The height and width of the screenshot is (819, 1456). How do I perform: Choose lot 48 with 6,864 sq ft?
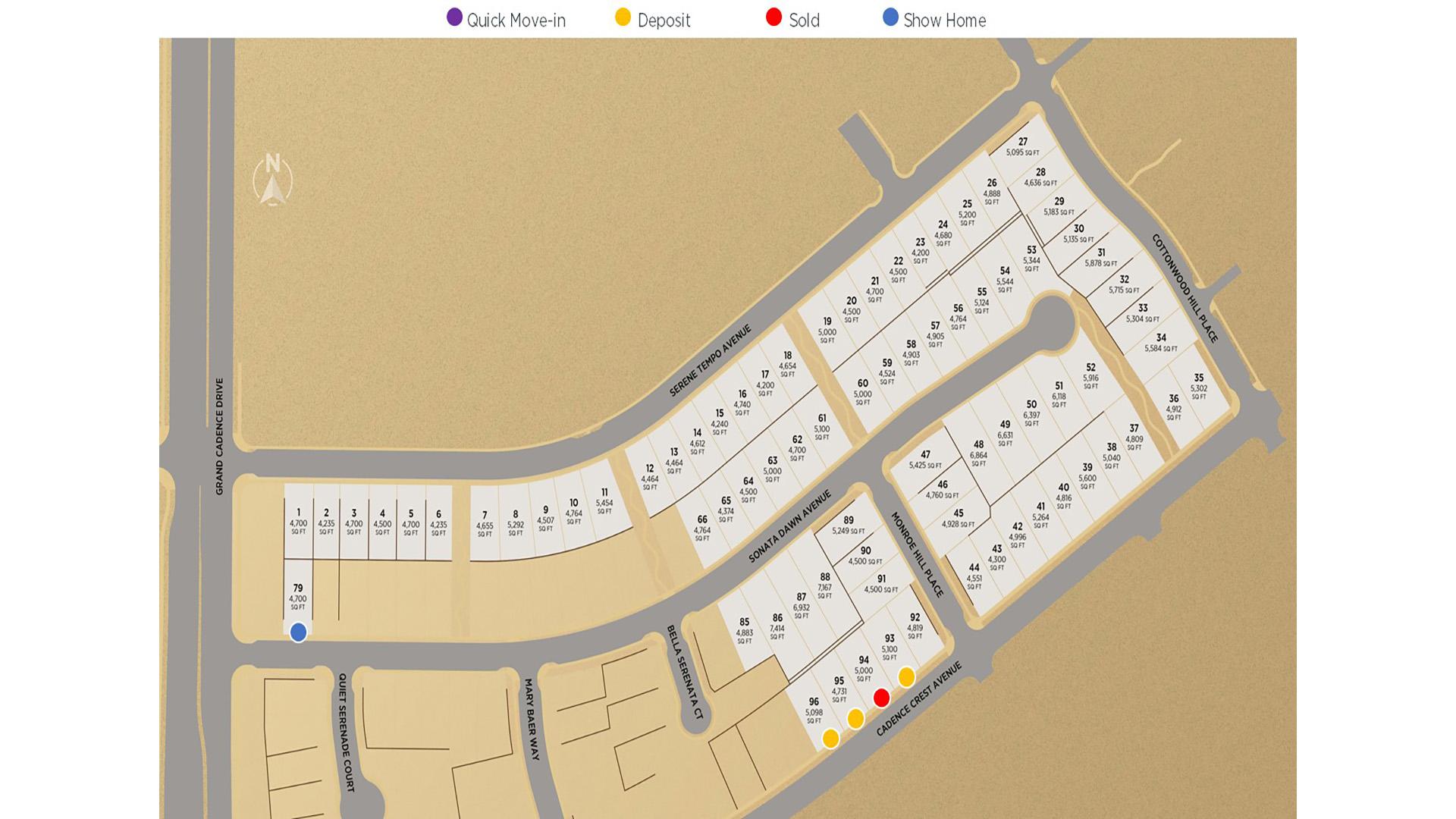978,453
